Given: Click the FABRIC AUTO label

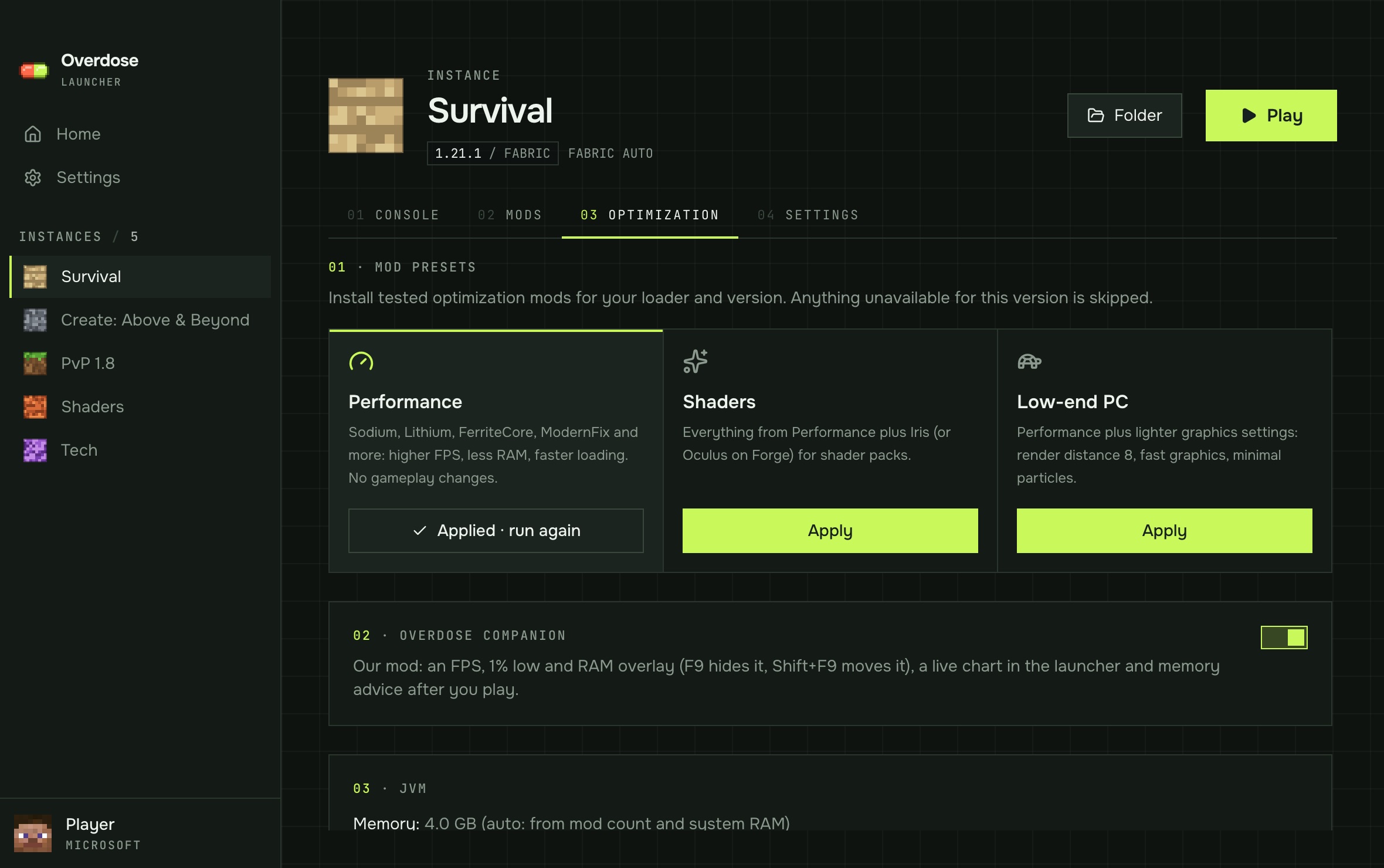Looking at the screenshot, I should pyautogui.click(x=610, y=154).
